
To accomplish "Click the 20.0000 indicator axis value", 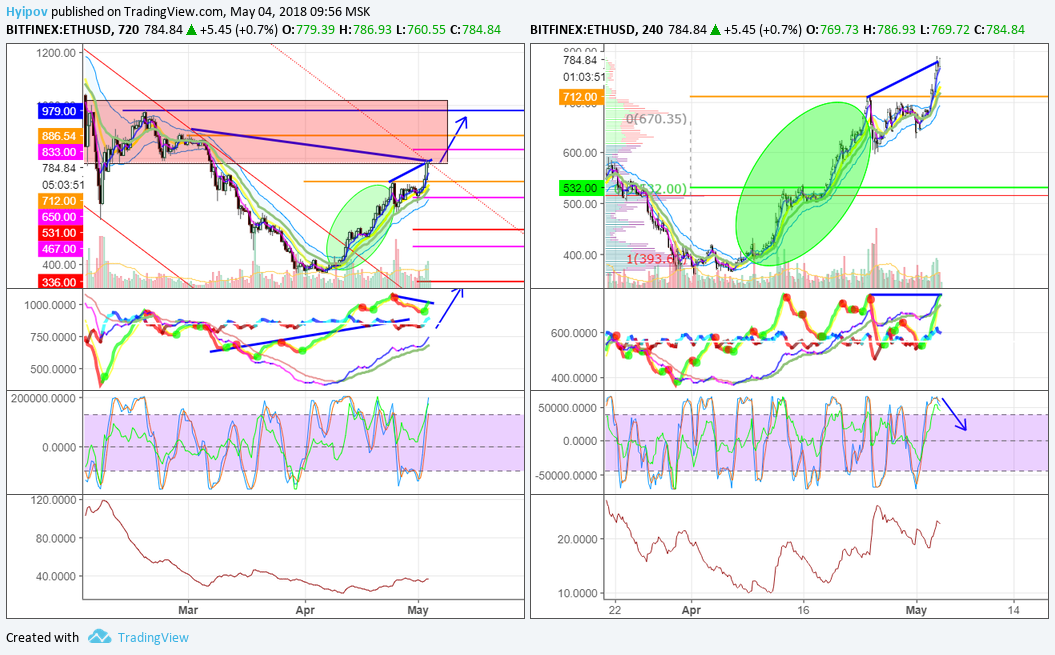I will click(579, 539).
